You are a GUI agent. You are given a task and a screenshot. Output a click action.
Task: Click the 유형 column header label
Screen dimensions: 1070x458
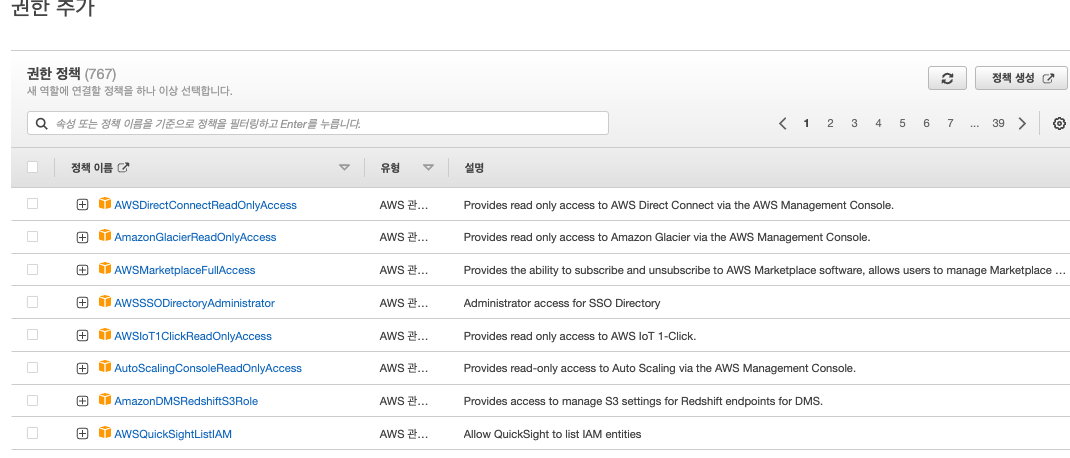click(x=390, y=168)
